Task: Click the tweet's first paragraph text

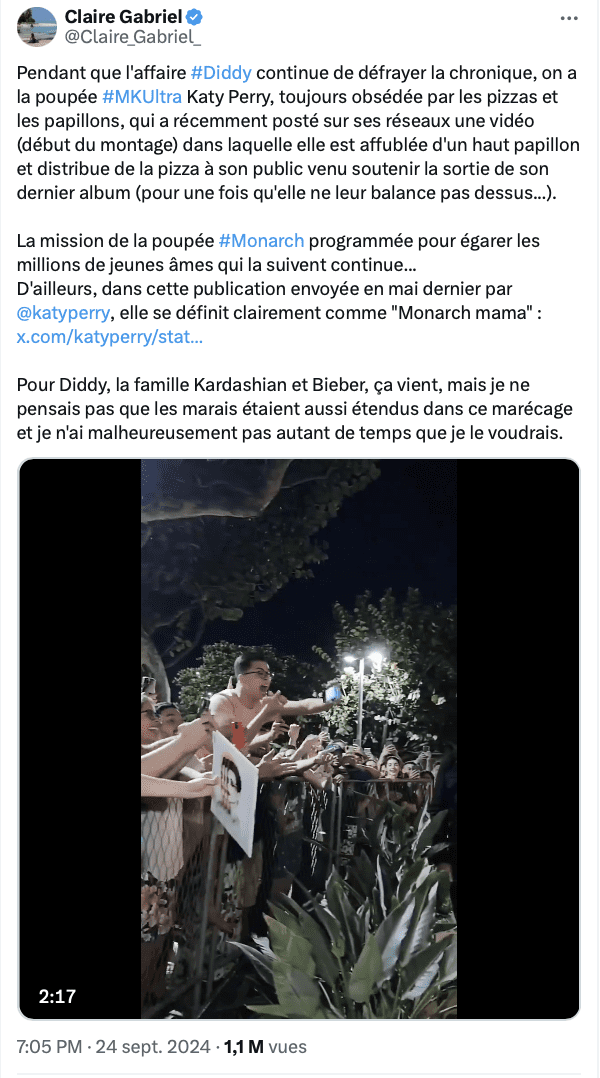Action: coord(298,133)
